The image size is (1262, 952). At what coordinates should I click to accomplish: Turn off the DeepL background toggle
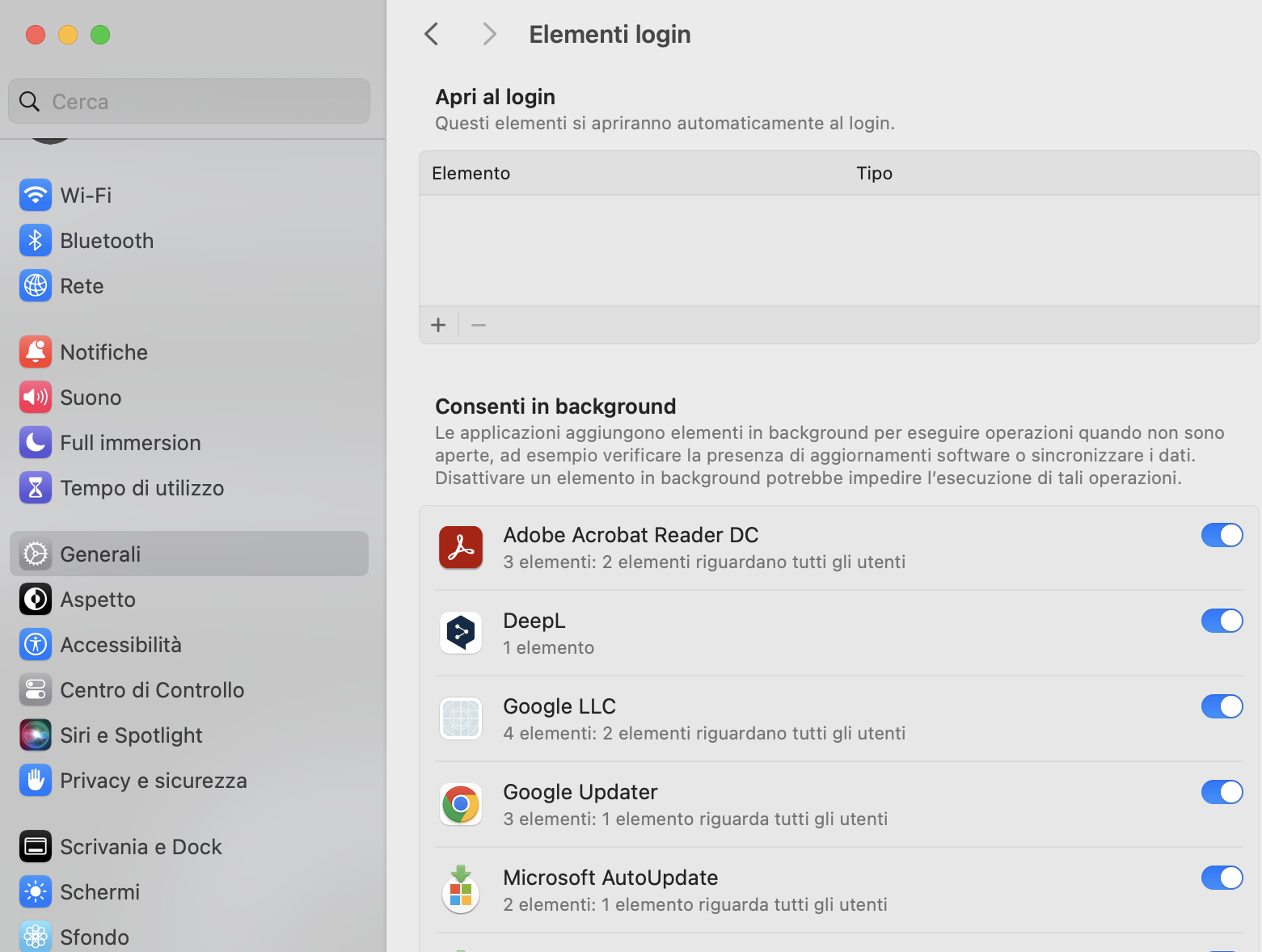[x=1221, y=621]
